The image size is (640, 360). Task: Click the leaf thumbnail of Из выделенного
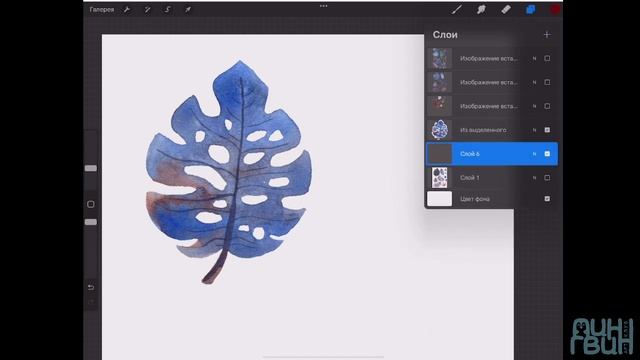(x=440, y=130)
